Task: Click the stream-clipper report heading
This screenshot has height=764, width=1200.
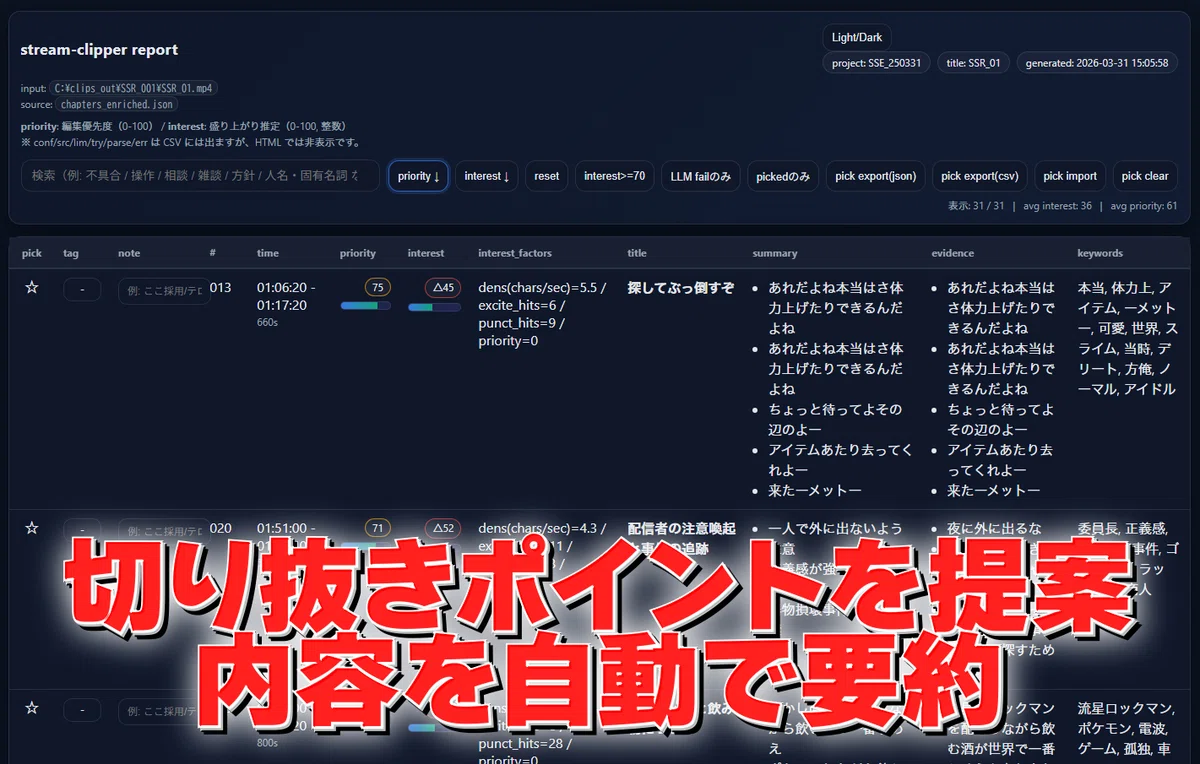Action: pos(99,50)
